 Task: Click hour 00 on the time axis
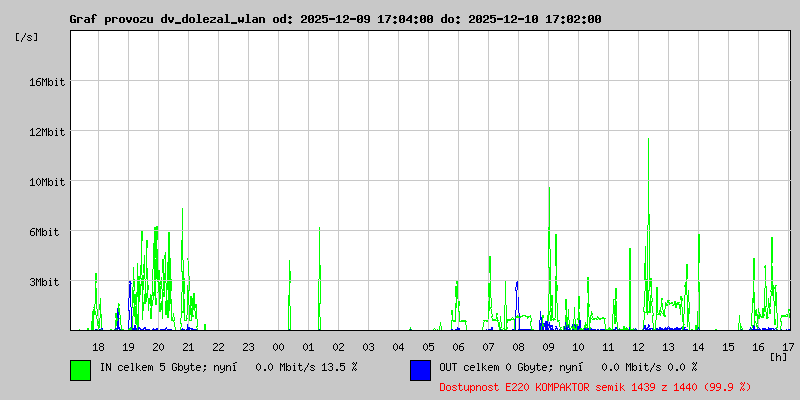[278, 347]
